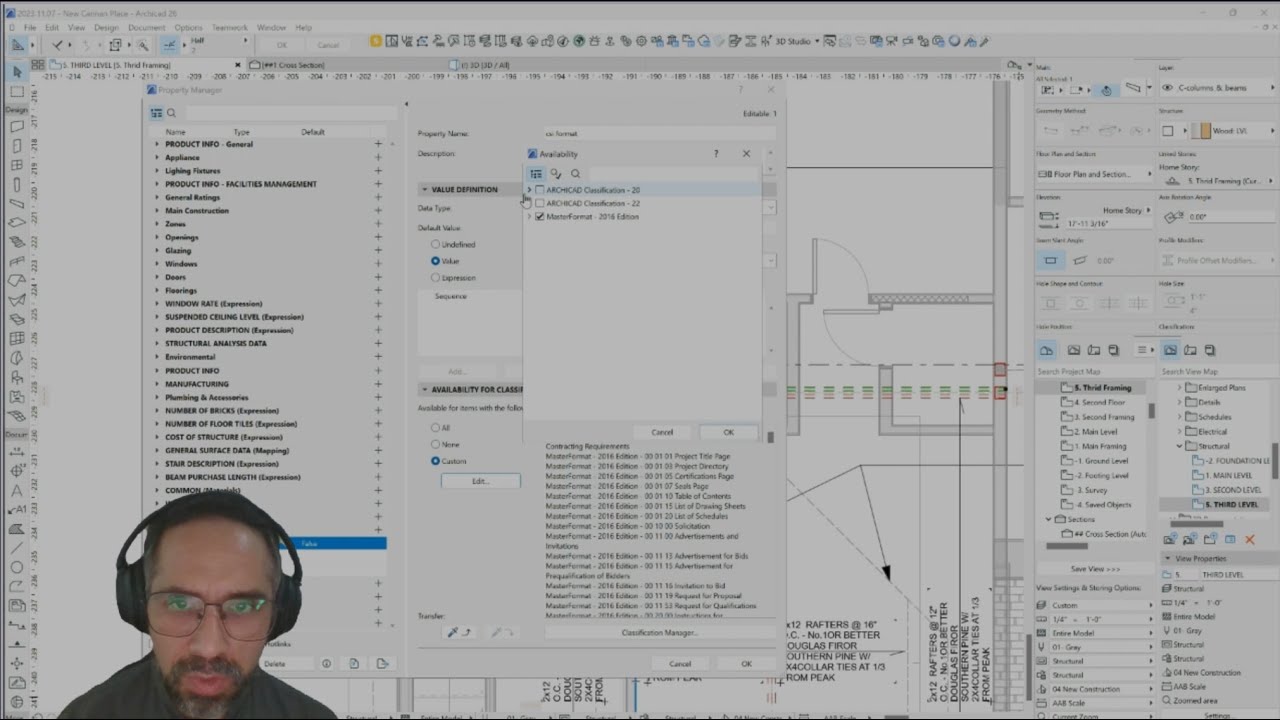Click the red X delete icon in the View Map panel

tap(1249, 540)
